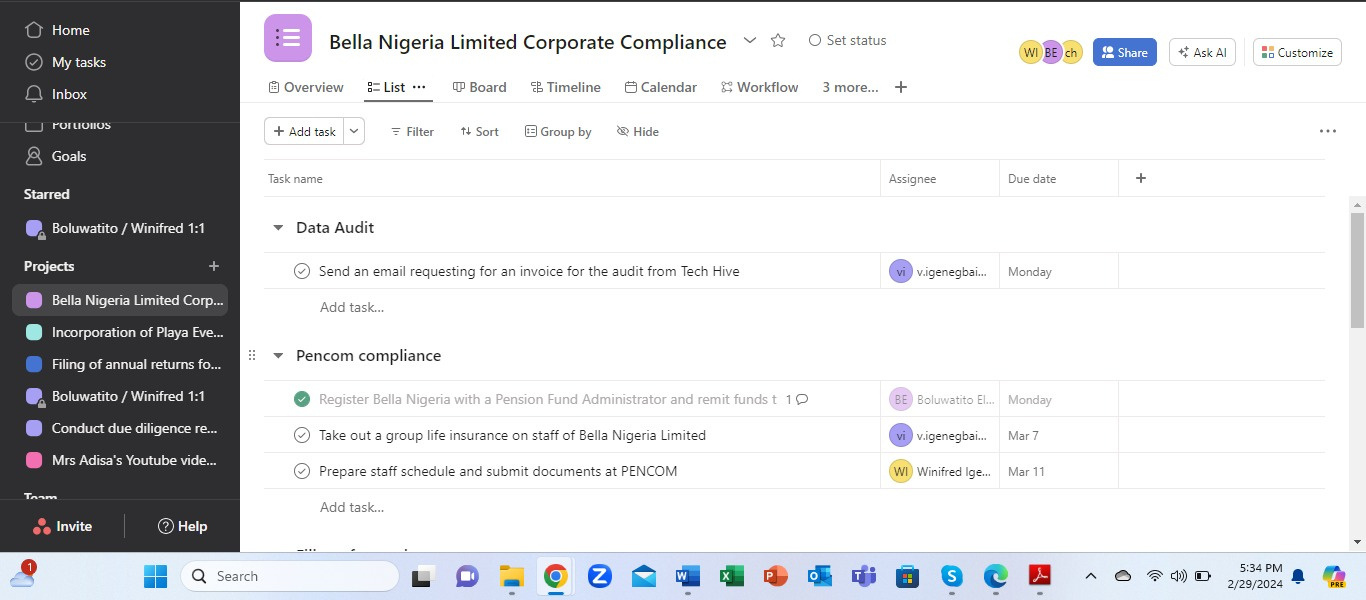This screenshot has height=600, width=1366.
Task: Open WI assignee avatar on Prepare staff schedule task
Action: pyautogui.click(x=900, y=471)
